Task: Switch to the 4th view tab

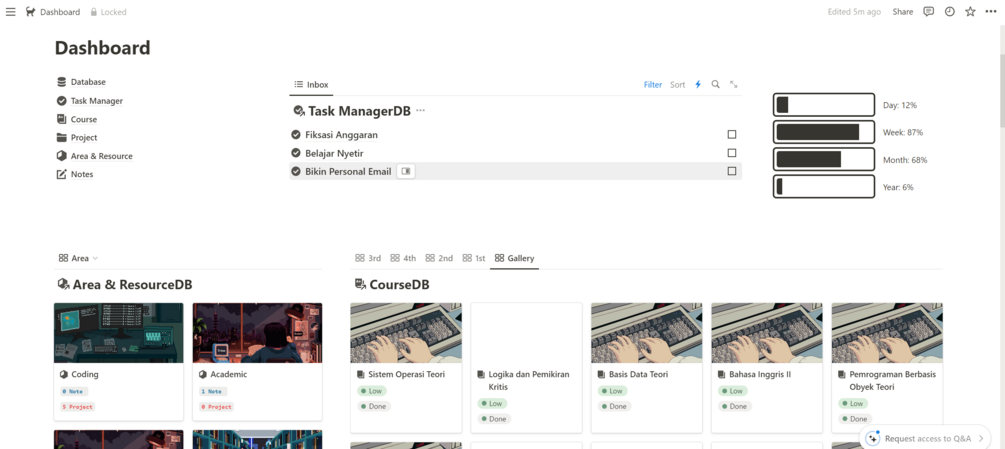Action: pyautogui.click(x=403, y=258)
